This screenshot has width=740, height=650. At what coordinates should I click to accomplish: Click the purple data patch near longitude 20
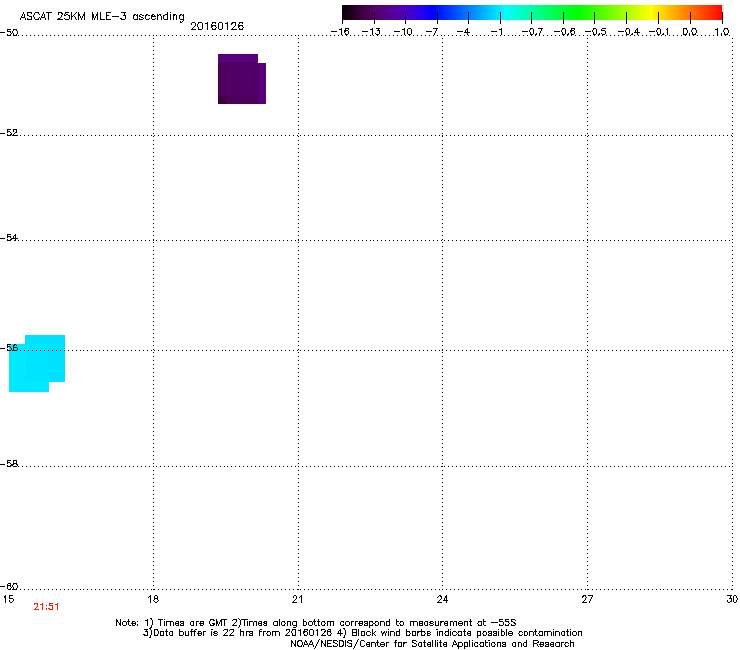click(242, 79)
